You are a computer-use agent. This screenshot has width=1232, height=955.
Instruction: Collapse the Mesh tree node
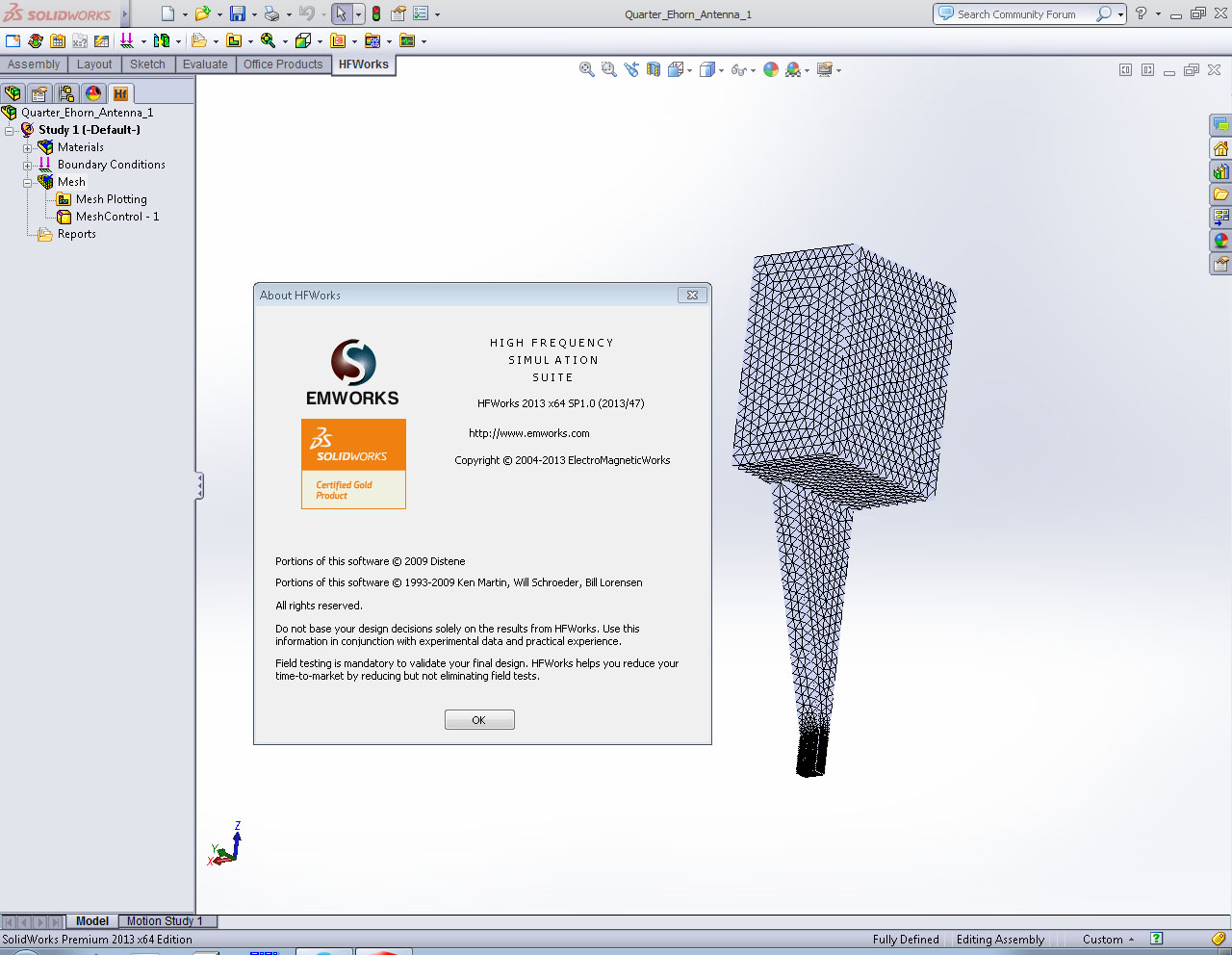tap(28, 183)
